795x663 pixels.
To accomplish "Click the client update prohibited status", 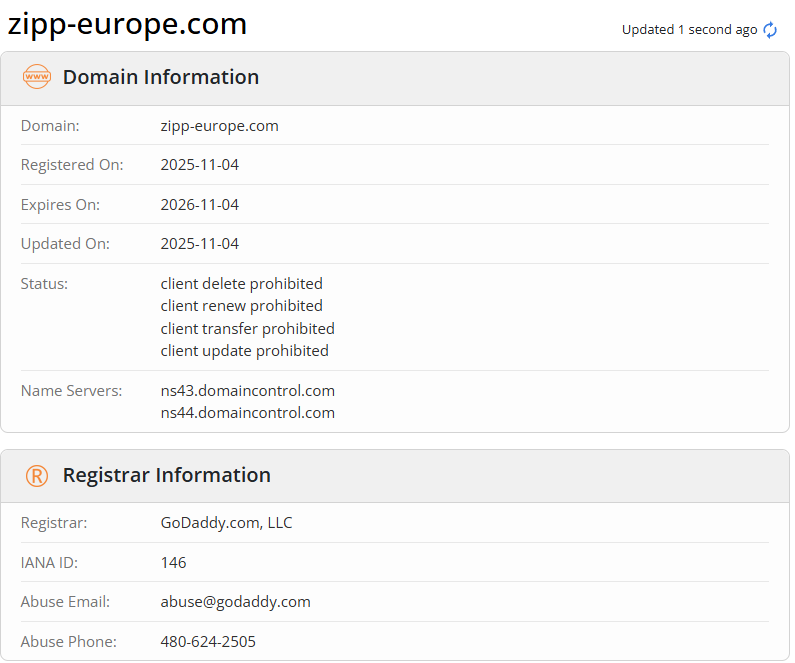I will click(244, 351).
